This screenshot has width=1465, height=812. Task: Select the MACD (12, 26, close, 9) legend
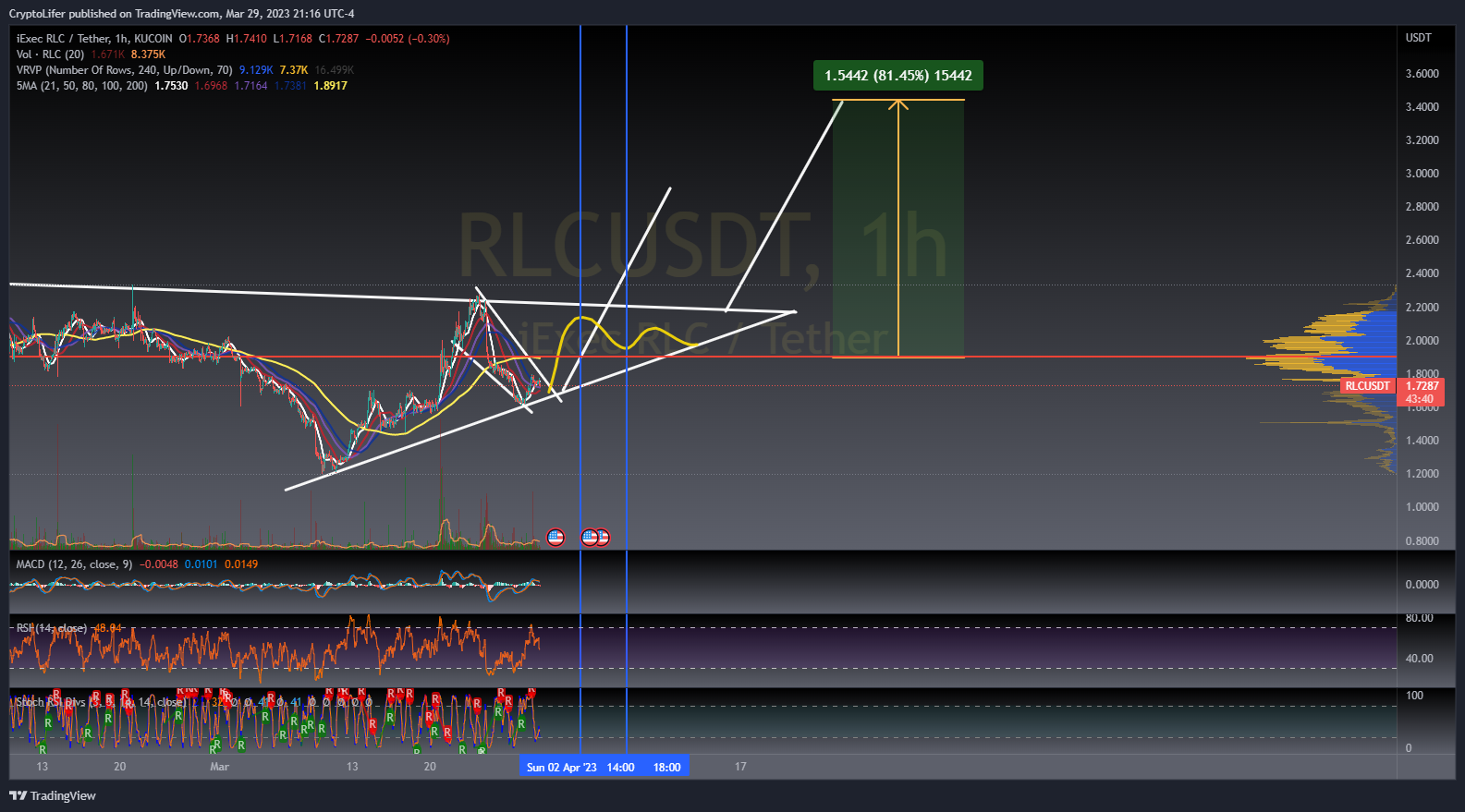point(74,564)
